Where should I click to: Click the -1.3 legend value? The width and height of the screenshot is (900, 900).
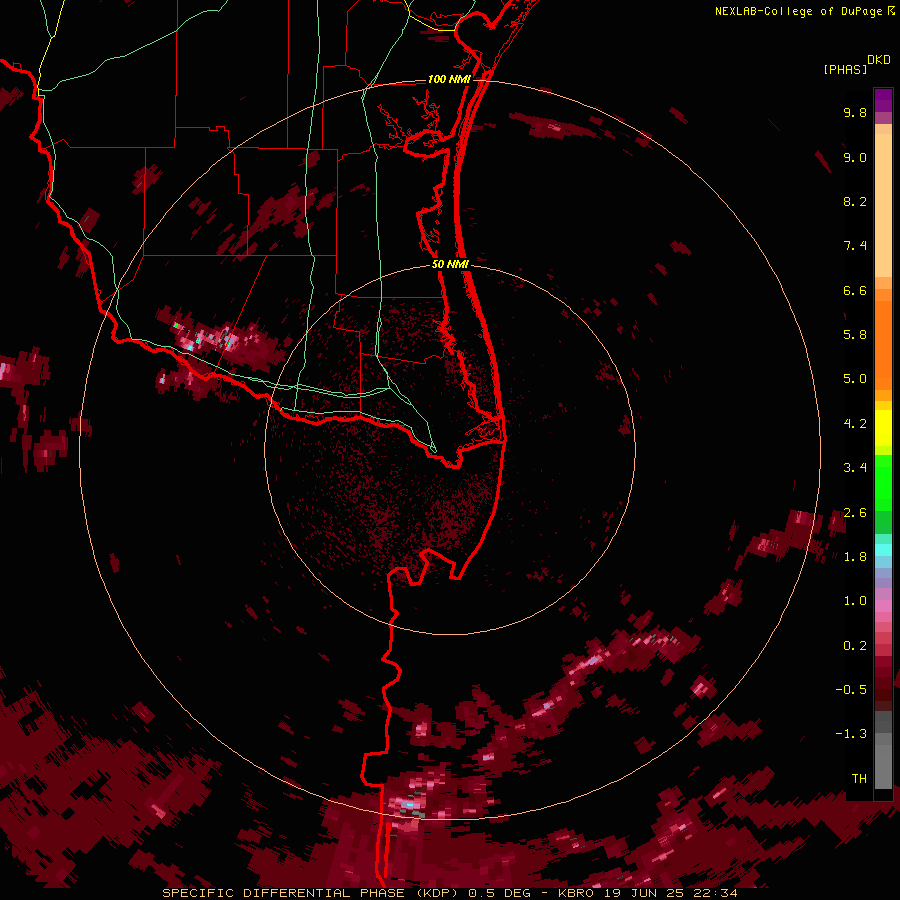851,734
